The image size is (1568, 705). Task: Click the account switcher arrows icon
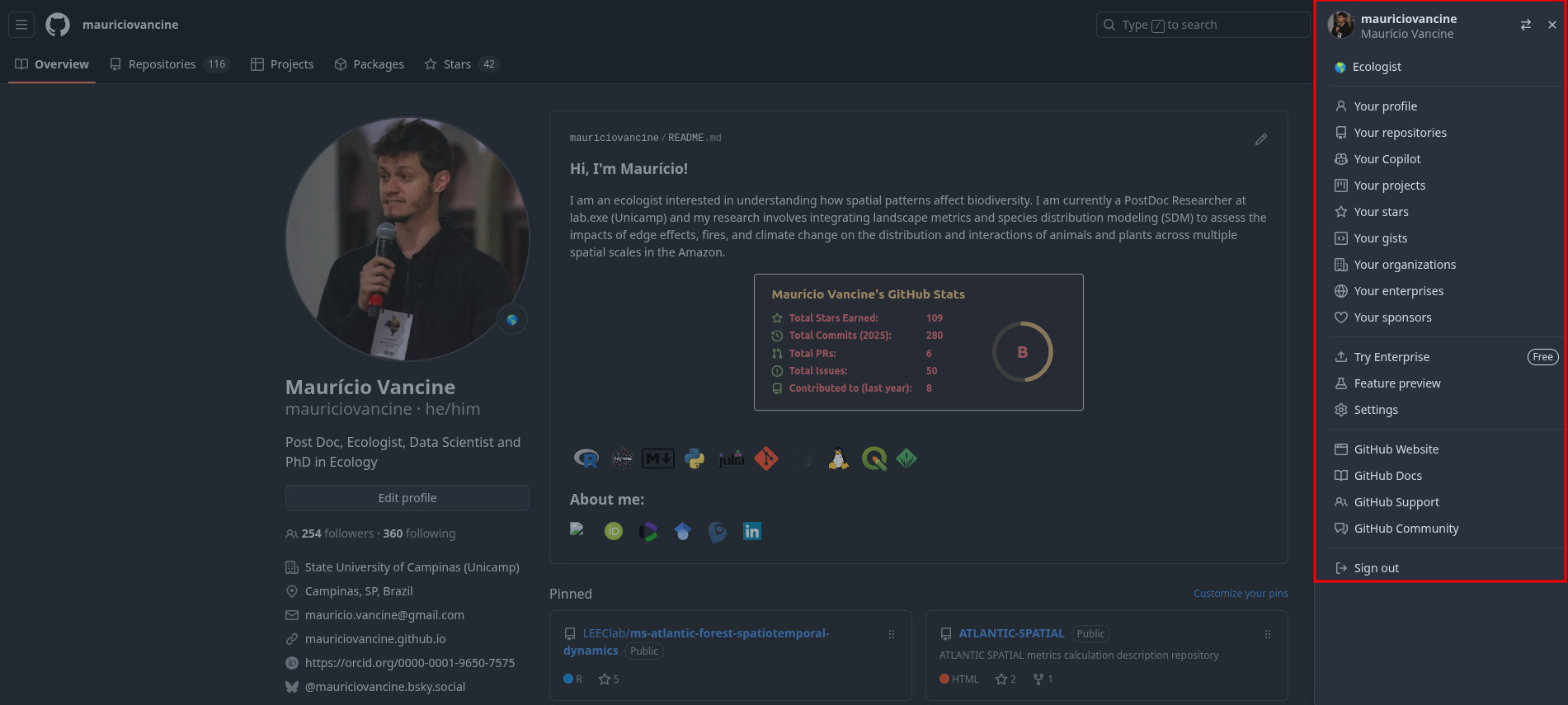[1525, 25]
